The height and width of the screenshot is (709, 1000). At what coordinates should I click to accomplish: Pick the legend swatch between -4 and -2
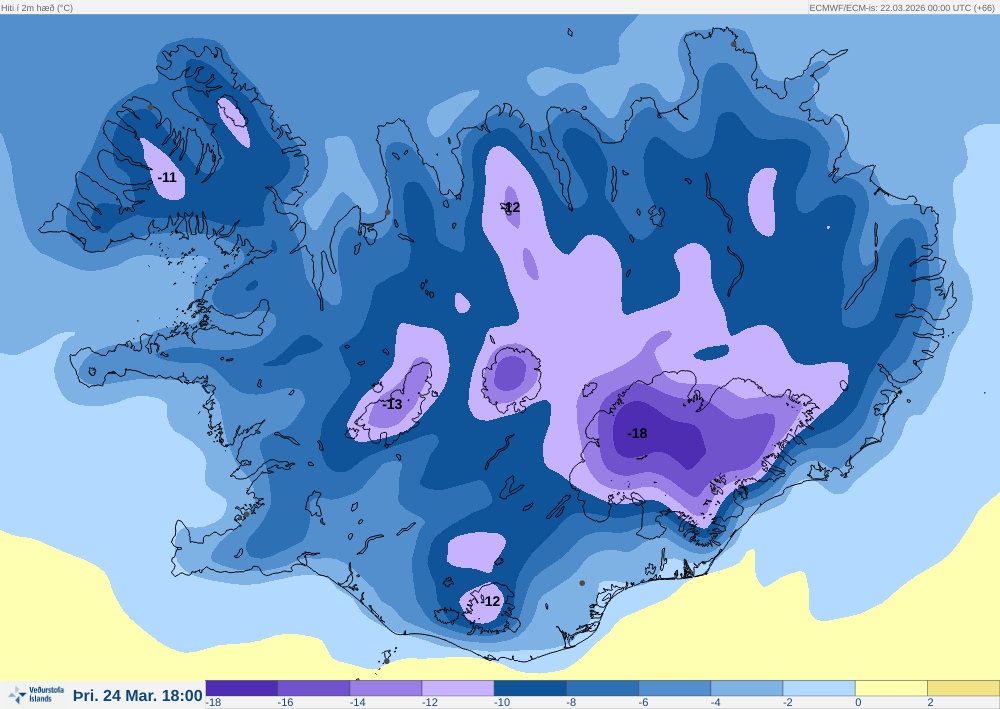[747, 688]
